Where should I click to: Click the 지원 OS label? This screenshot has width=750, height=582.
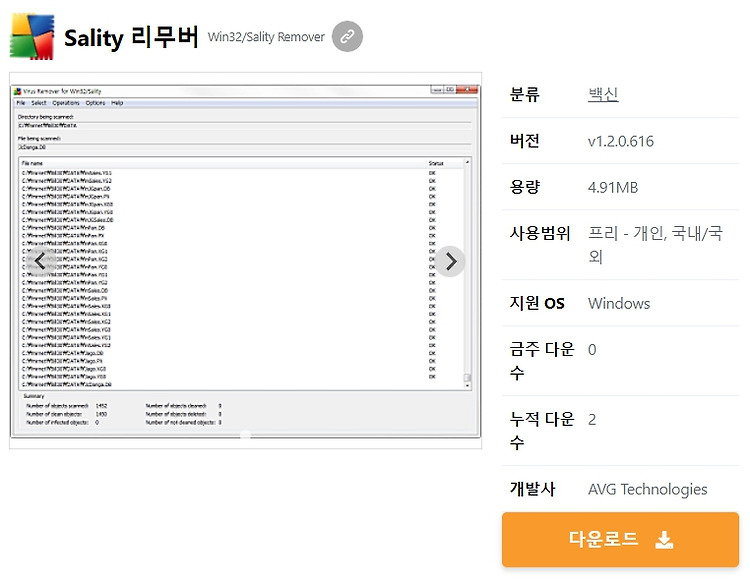pyautogui.click(x=537, y=303)
